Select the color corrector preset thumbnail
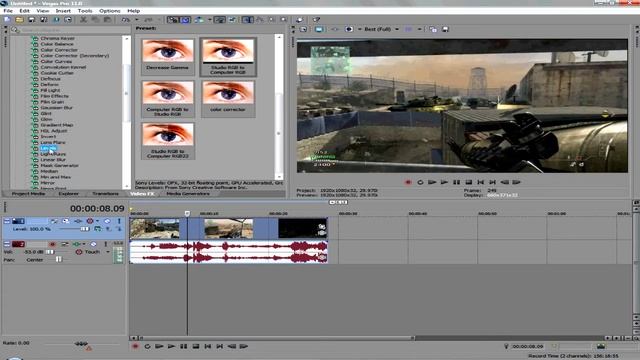The width and height of the screenshot is (640, 360). pyautogui.click(x=228, y=98)
